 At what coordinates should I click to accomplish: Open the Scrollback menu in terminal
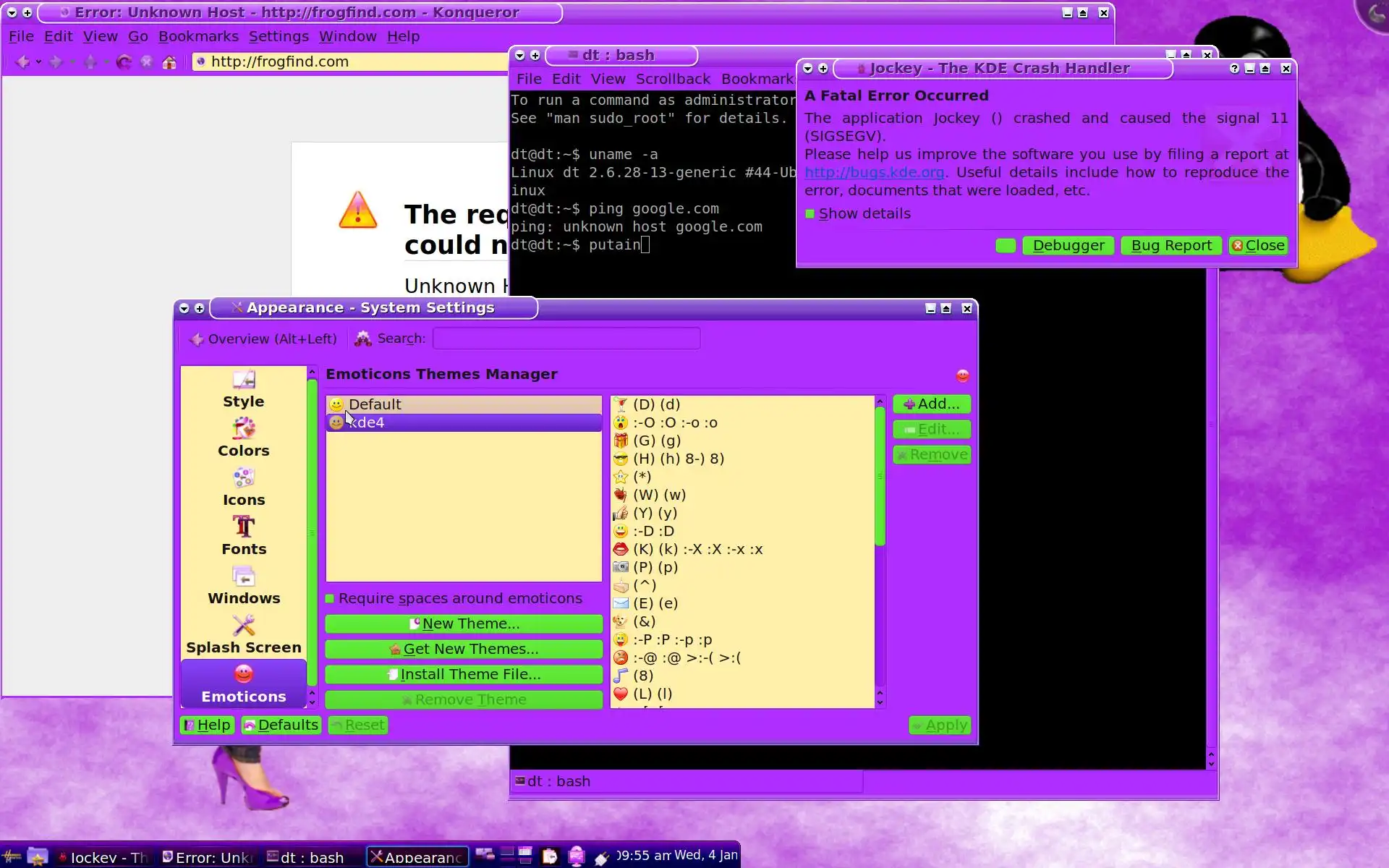[673, 79]
